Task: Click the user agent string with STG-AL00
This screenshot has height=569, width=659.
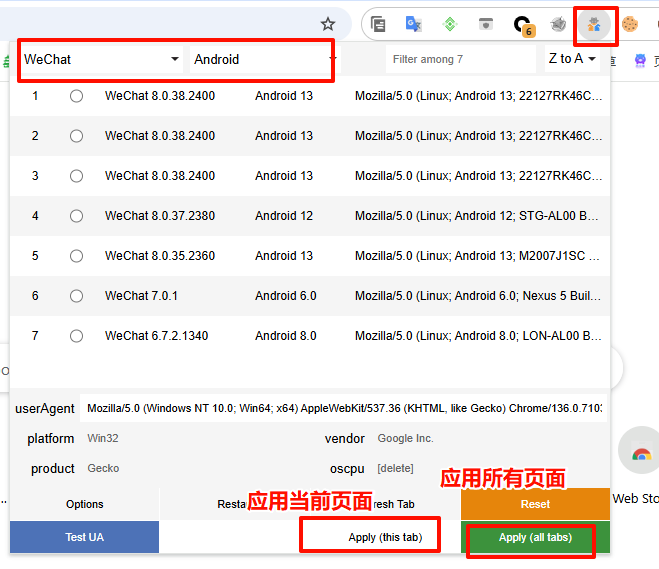Action: tap(476, 216)
